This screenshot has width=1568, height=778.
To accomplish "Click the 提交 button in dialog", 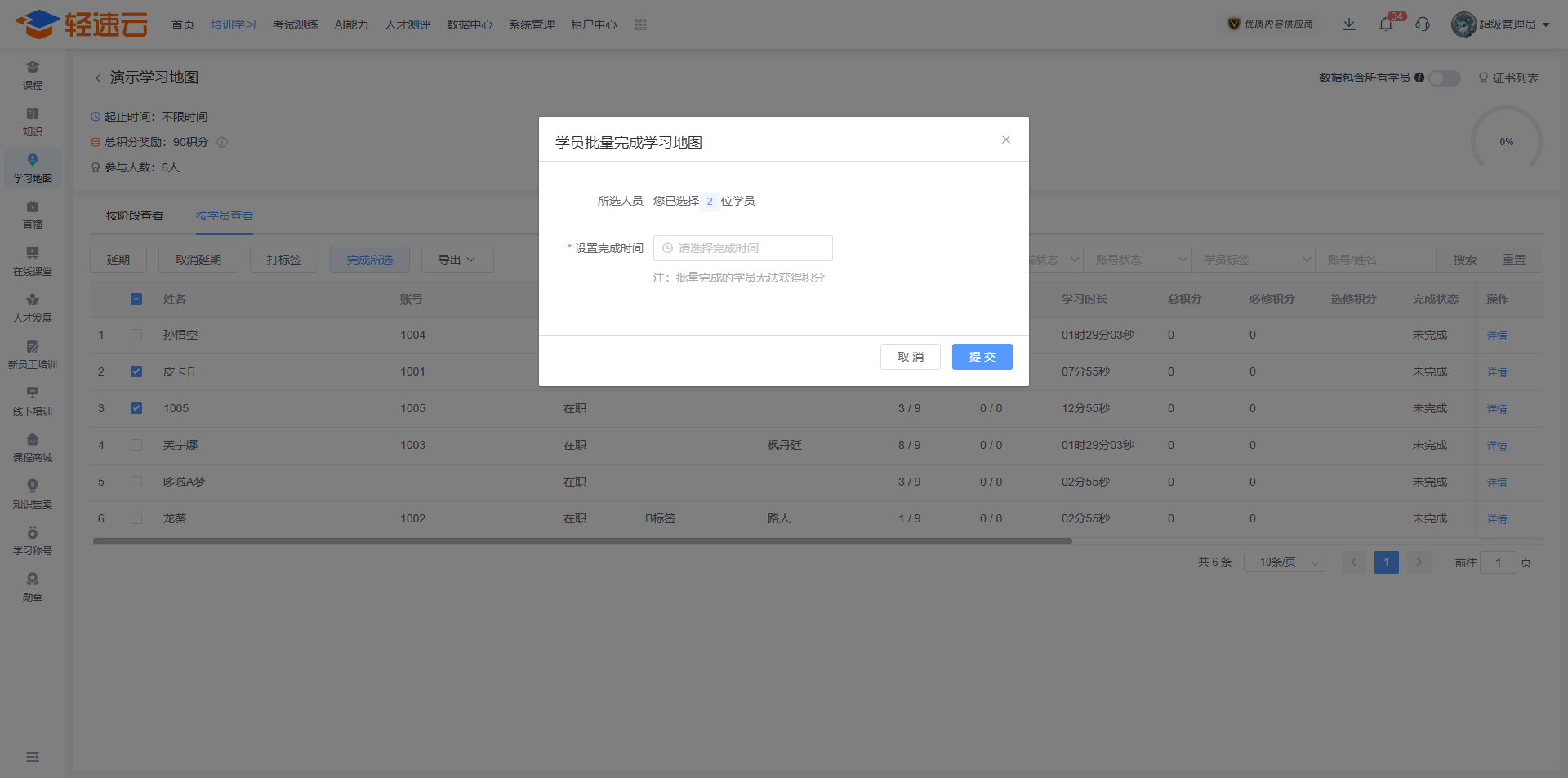I will pyautogui.click(x=982, y=357).
